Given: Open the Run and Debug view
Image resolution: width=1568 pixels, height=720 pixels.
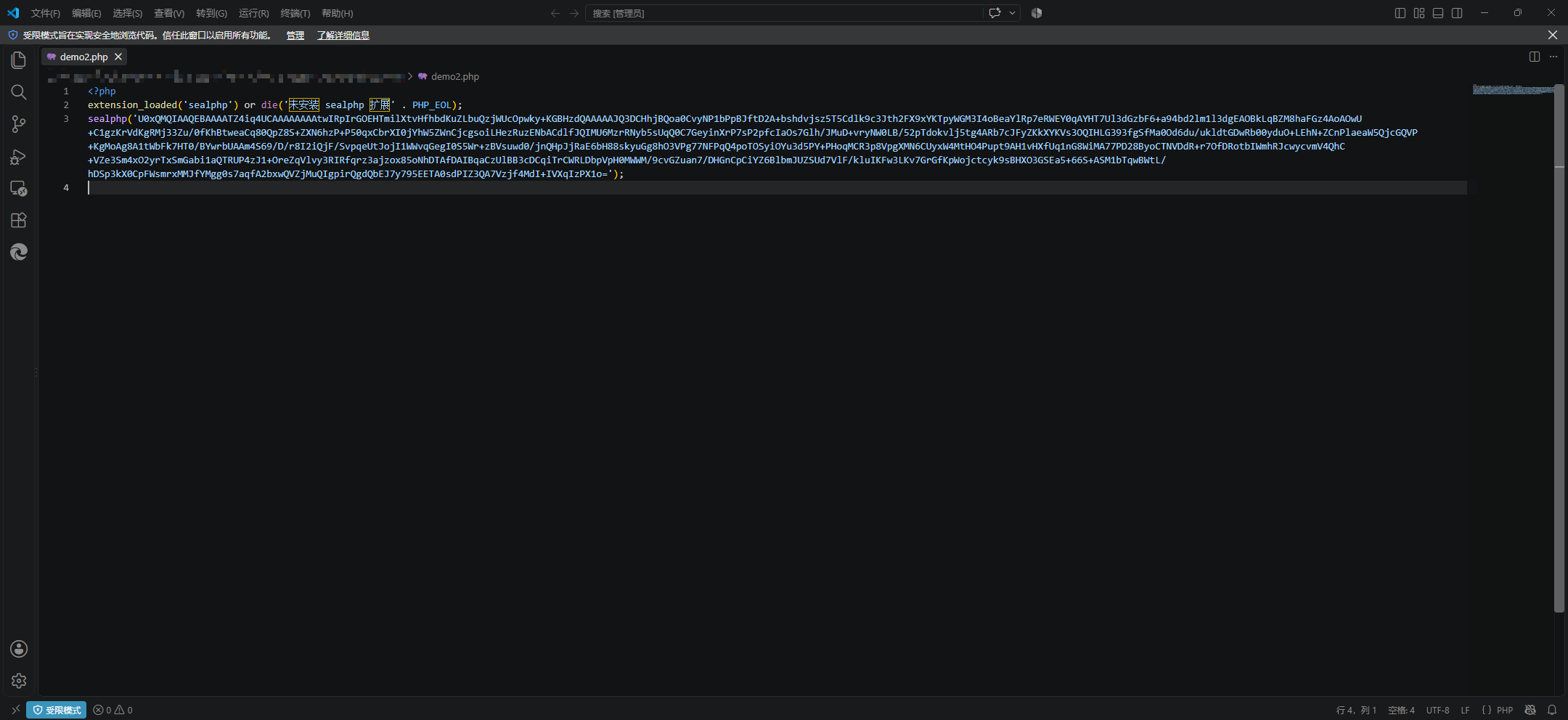Looking at the screenshot, I should point(19,156).
